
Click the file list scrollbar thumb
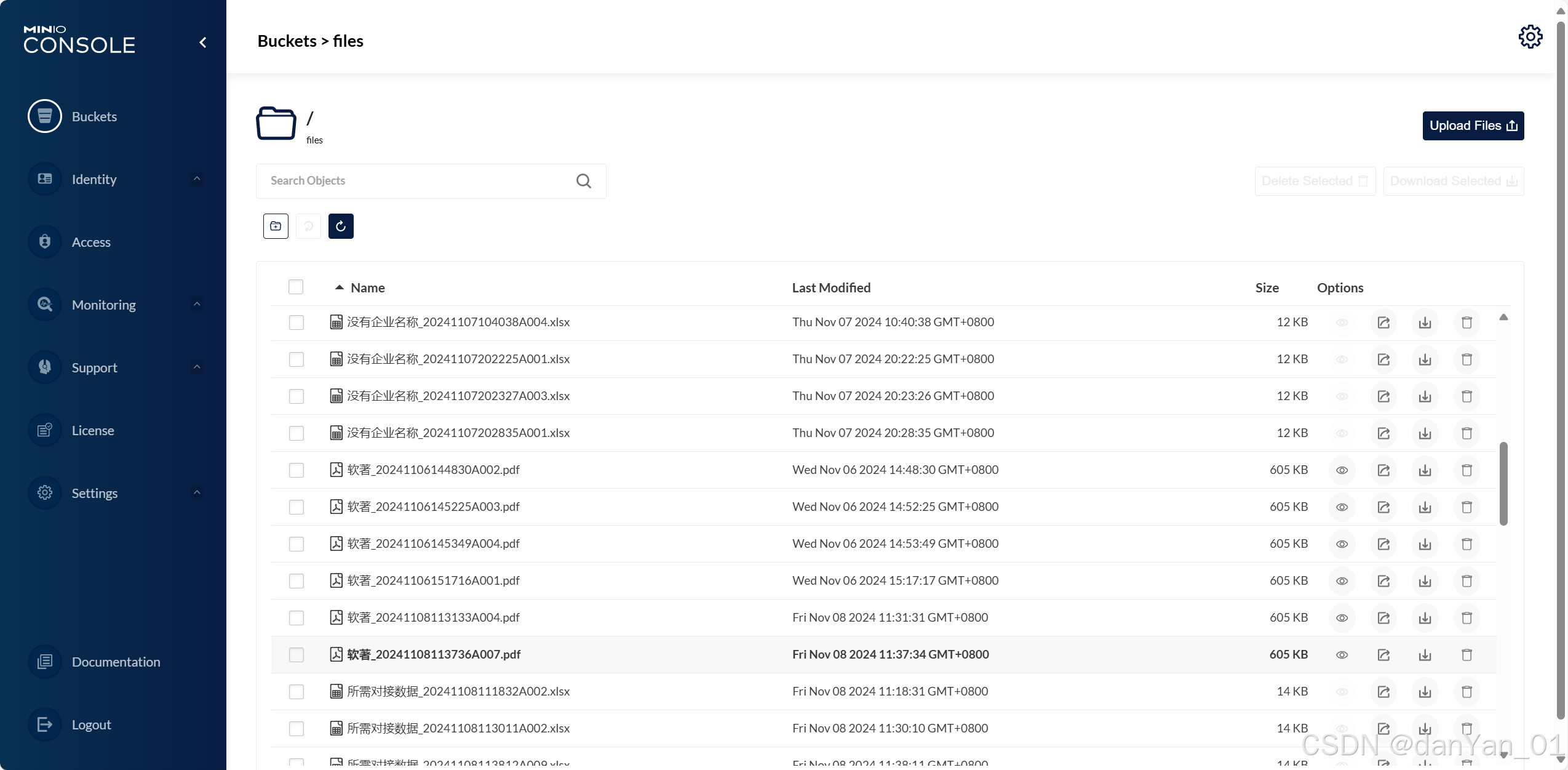point(1503,483)
